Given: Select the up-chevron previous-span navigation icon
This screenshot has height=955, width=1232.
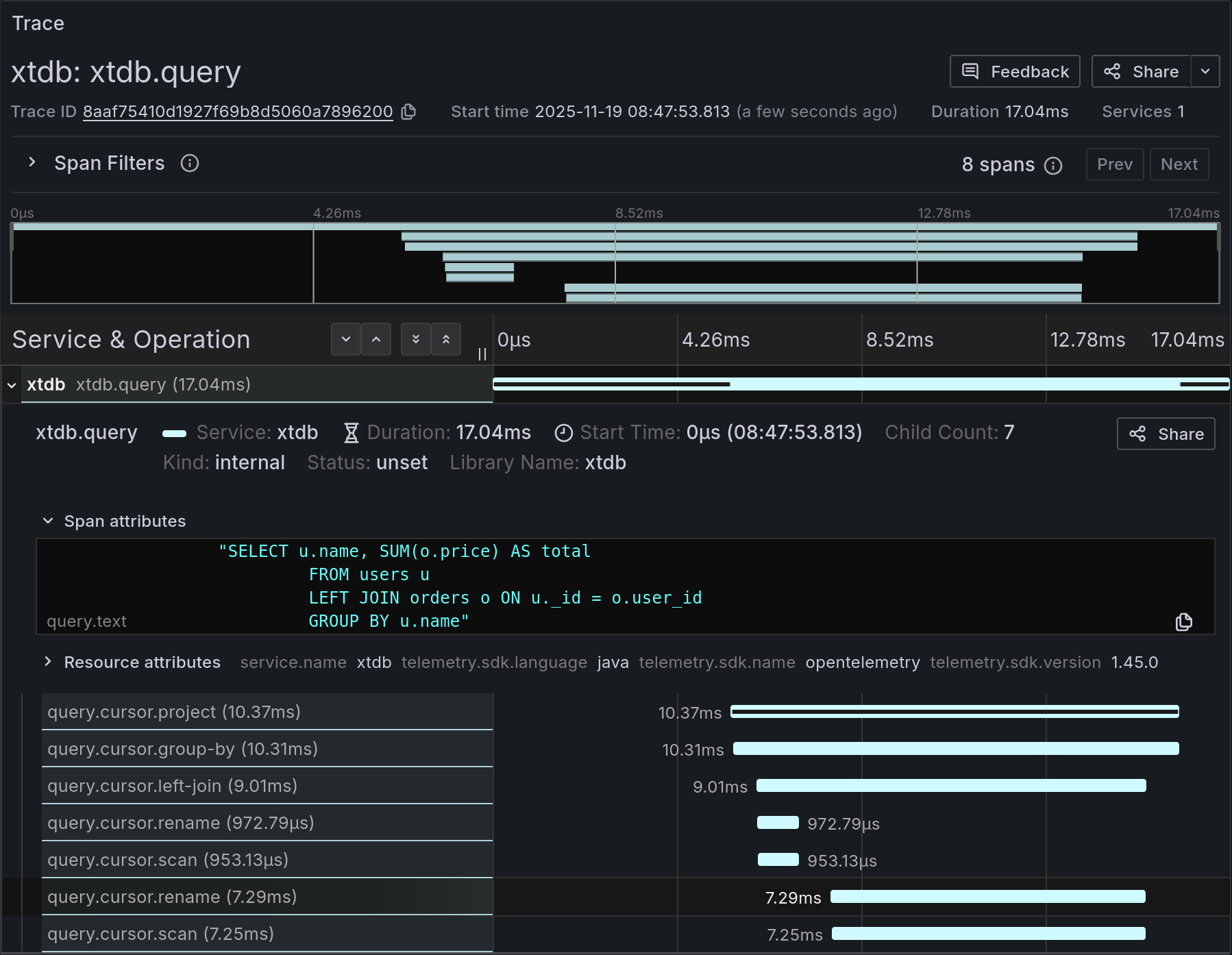Looking at the screenshot, I should tap(376, 339).
